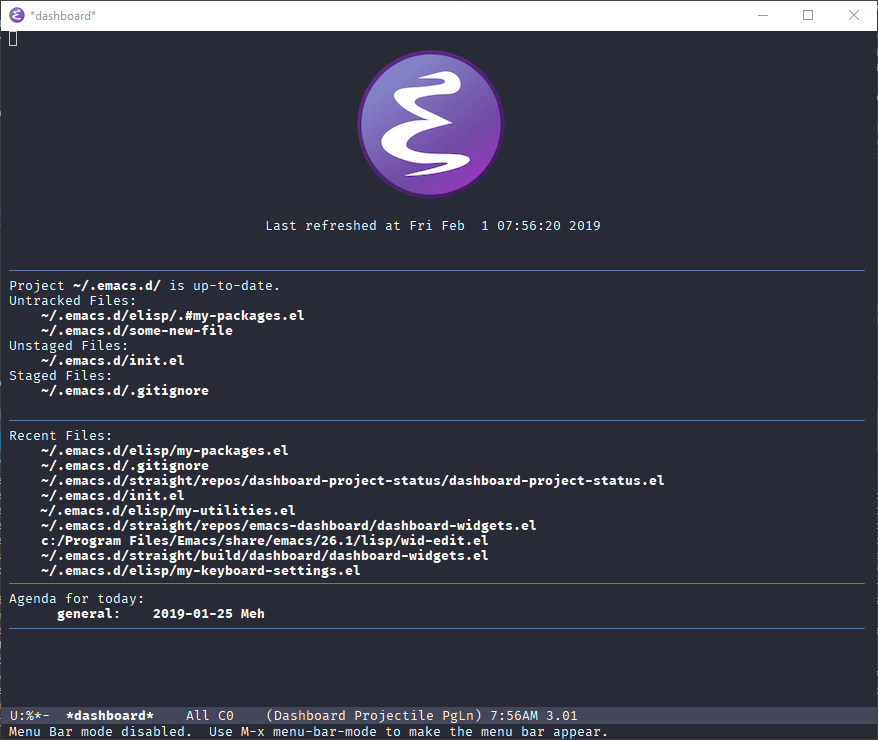The height and width of the screenshot is (740, 878).
Task: Minimize the Emacs window
Action: (x=763, y=15)
